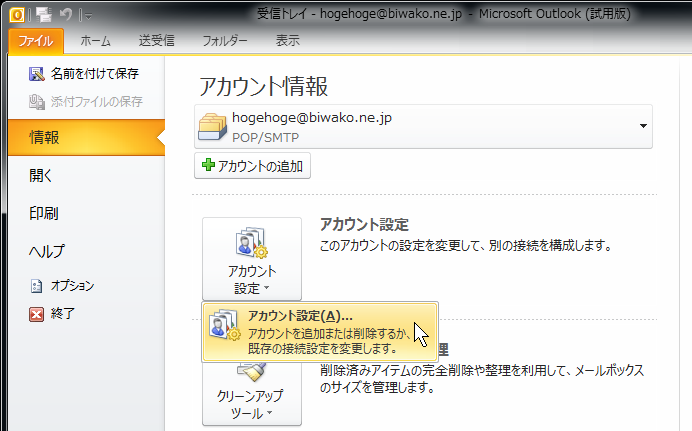Viewport: 692px width, 431px height.
Task: Click the undo arrow in quick access toolbar
Action: (66, 15)
